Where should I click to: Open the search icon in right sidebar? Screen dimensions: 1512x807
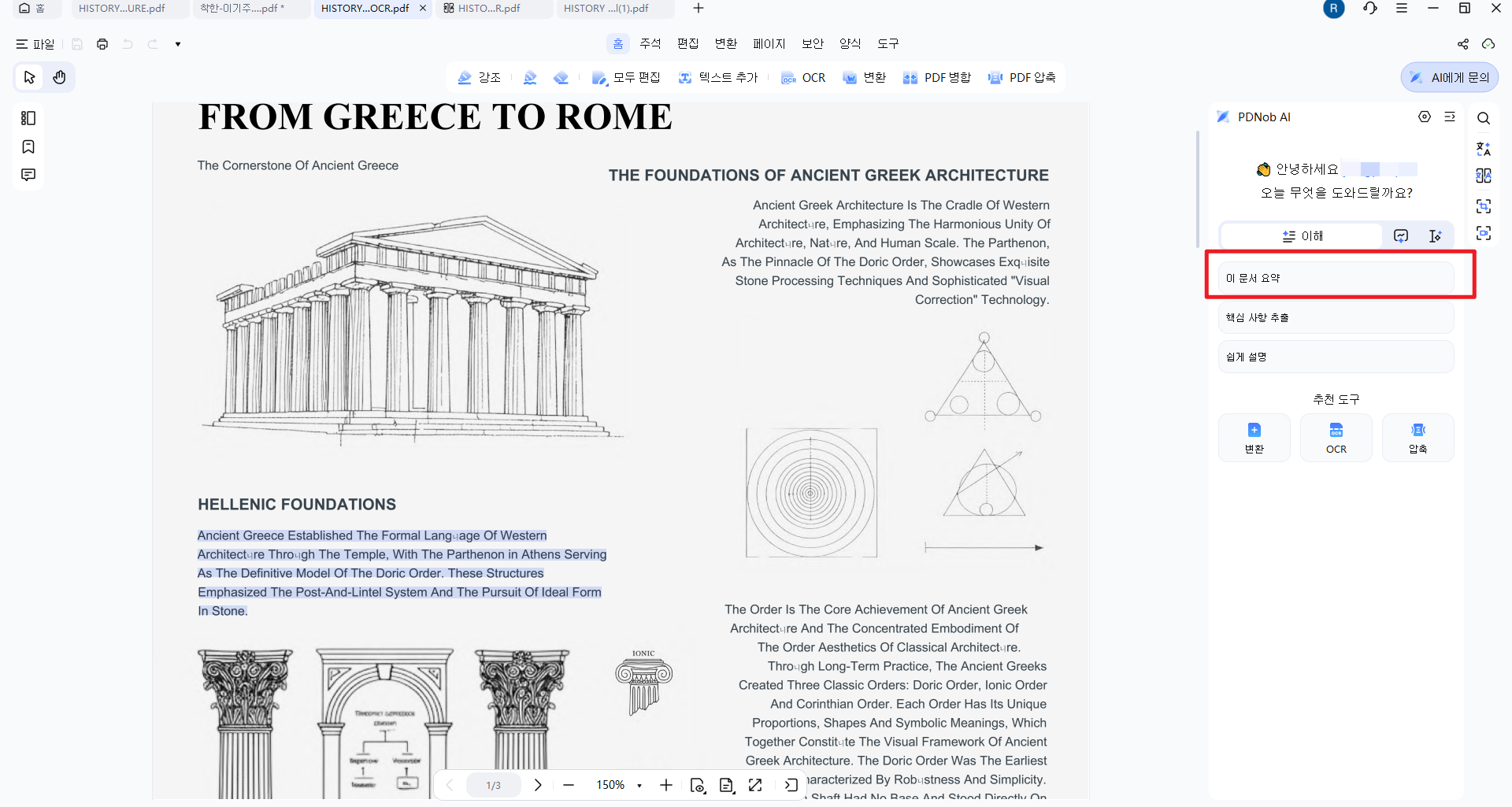(1484, 118)
